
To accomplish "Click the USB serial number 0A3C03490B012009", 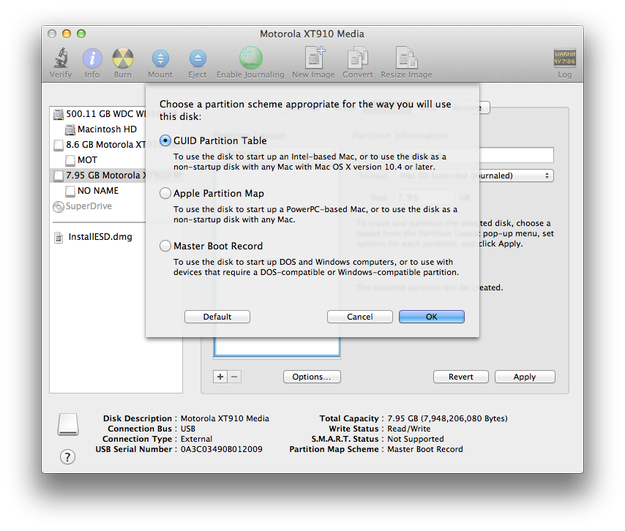I will click(222, 449).
